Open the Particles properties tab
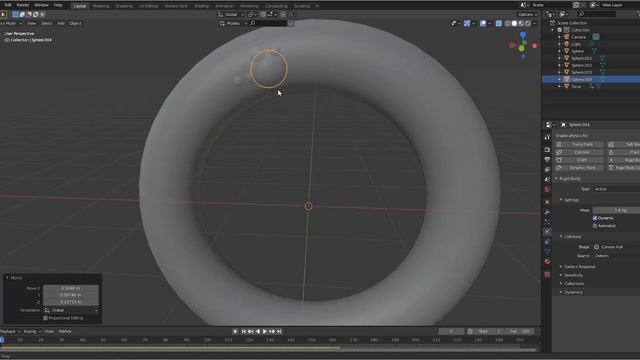 point(547,222)
